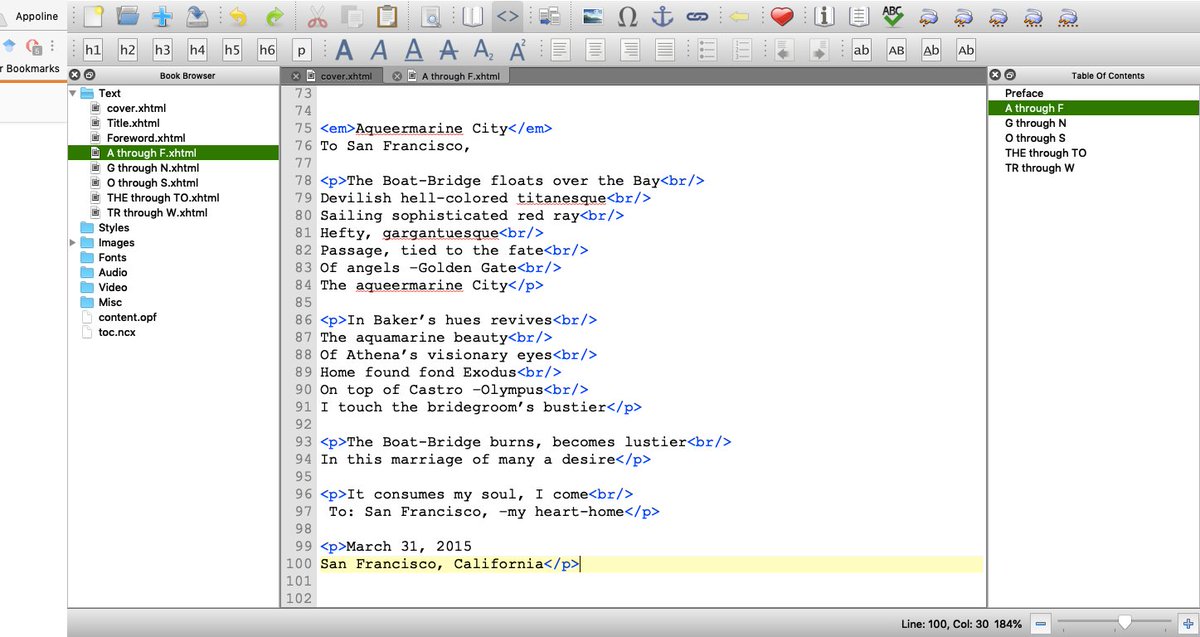Image resolution: width=1200 pixels, height=637 pixels.
Task: Paste from the clipboard icon
Action: (x=386, y=16)
